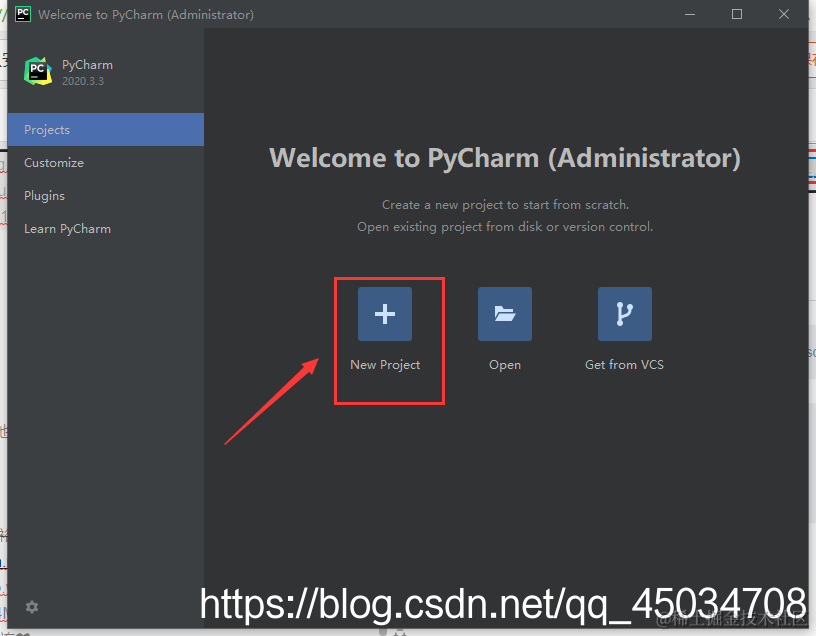The width and height of the screenshot is (816, 636).
Task: Maximize the PyCharm welcome window
Action: pos(737,14)
